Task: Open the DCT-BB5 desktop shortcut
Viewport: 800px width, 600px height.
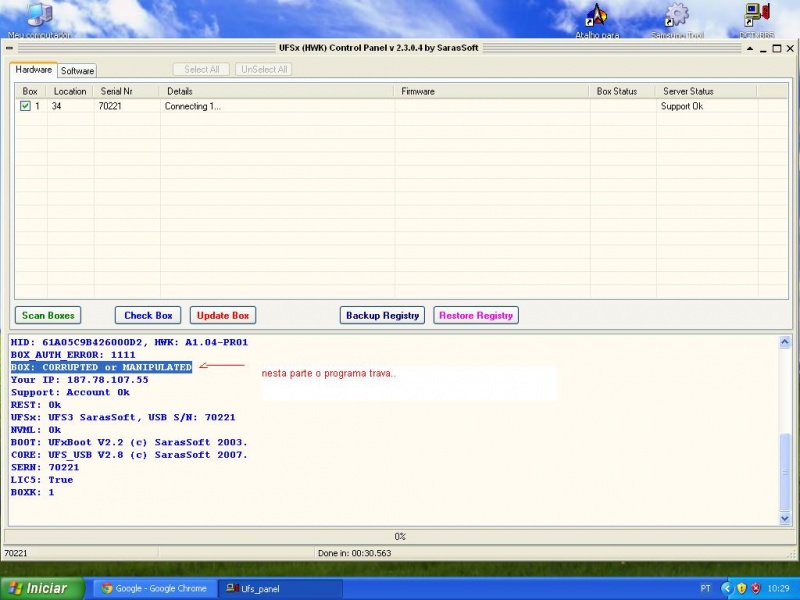Action: click(x=757, y=19)
